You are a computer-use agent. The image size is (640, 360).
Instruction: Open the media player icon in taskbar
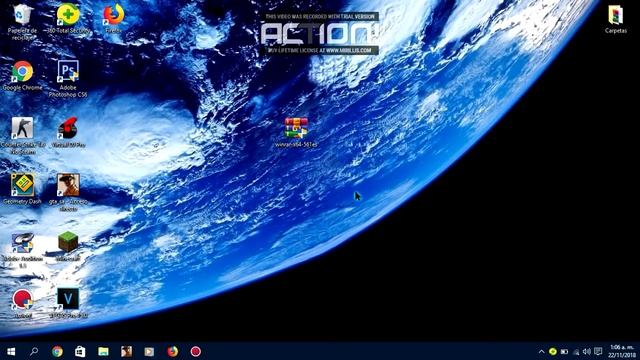point(149,351)
